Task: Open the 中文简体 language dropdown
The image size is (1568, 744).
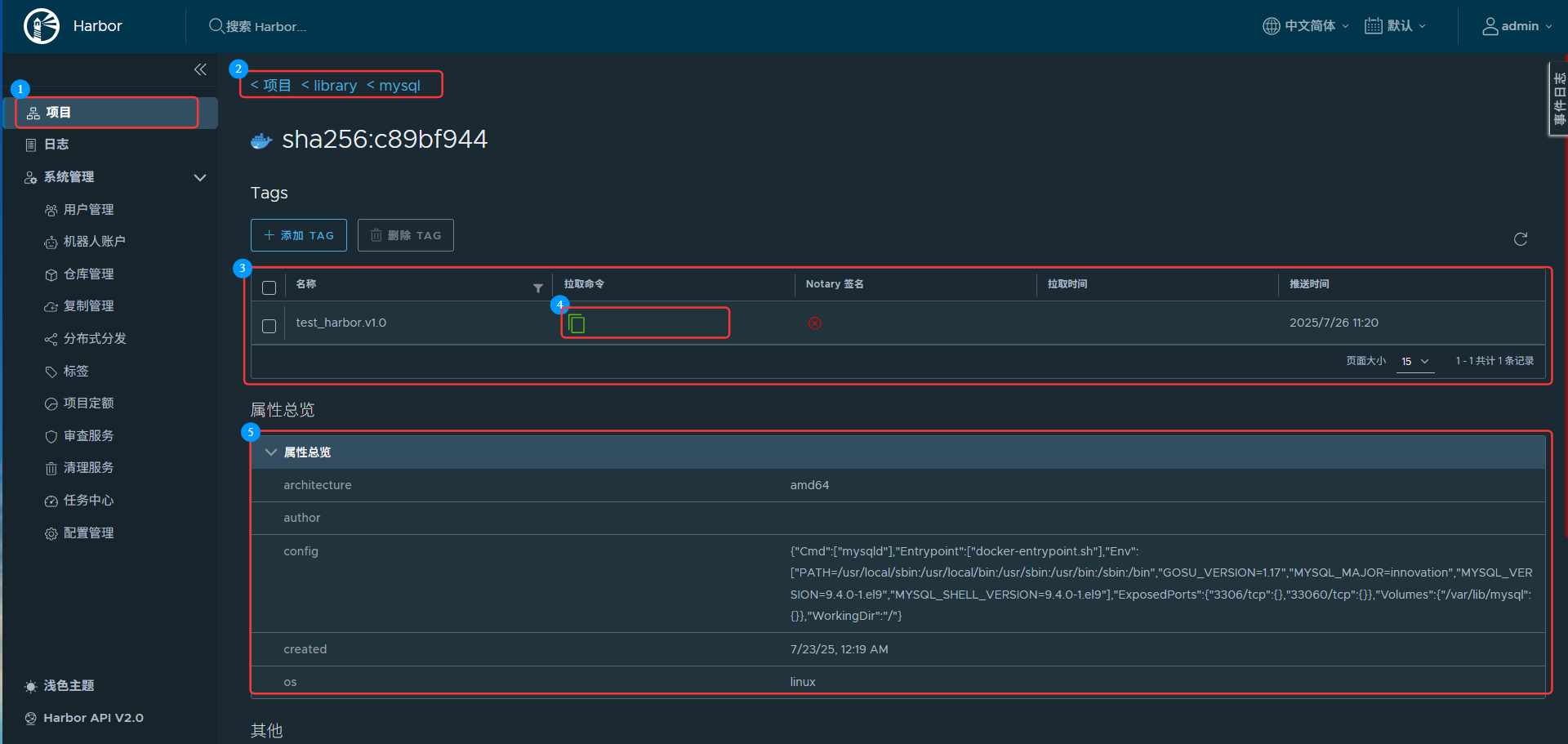Action: point(1306,26)
